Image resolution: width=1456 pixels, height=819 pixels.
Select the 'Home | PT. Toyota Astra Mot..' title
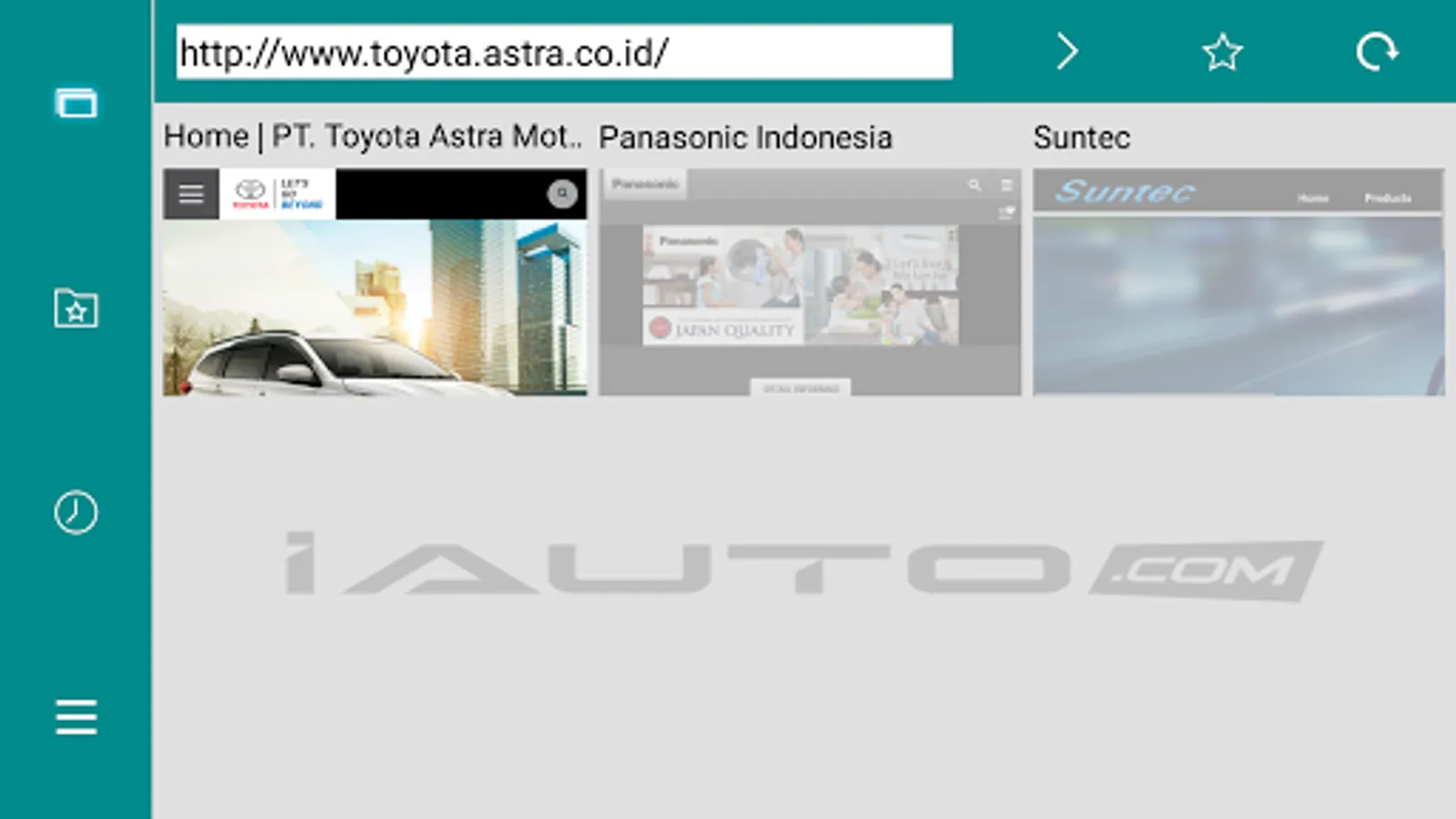tap(373, 136)
